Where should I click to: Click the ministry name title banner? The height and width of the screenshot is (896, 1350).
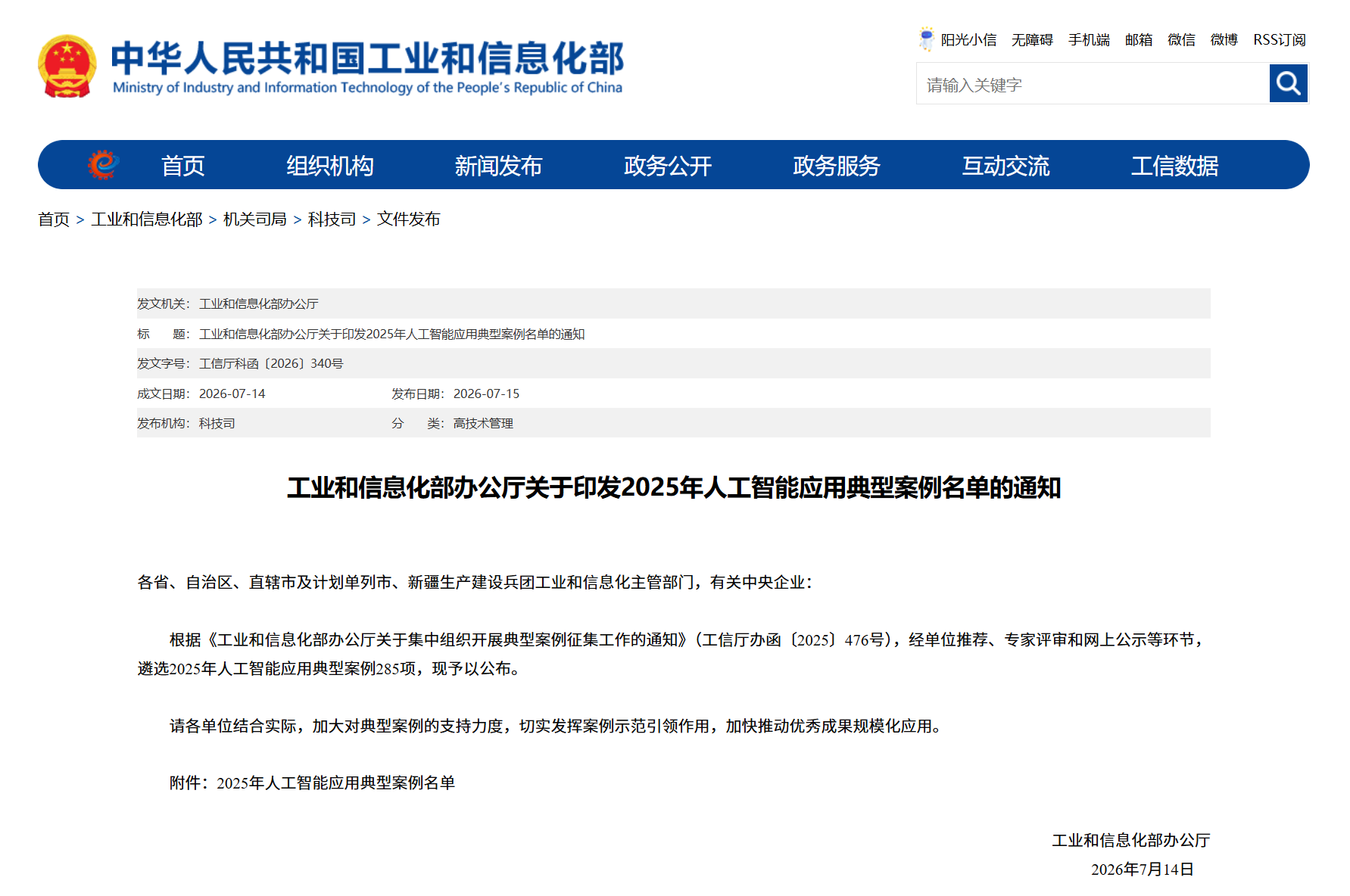click(x=368, y=67)
